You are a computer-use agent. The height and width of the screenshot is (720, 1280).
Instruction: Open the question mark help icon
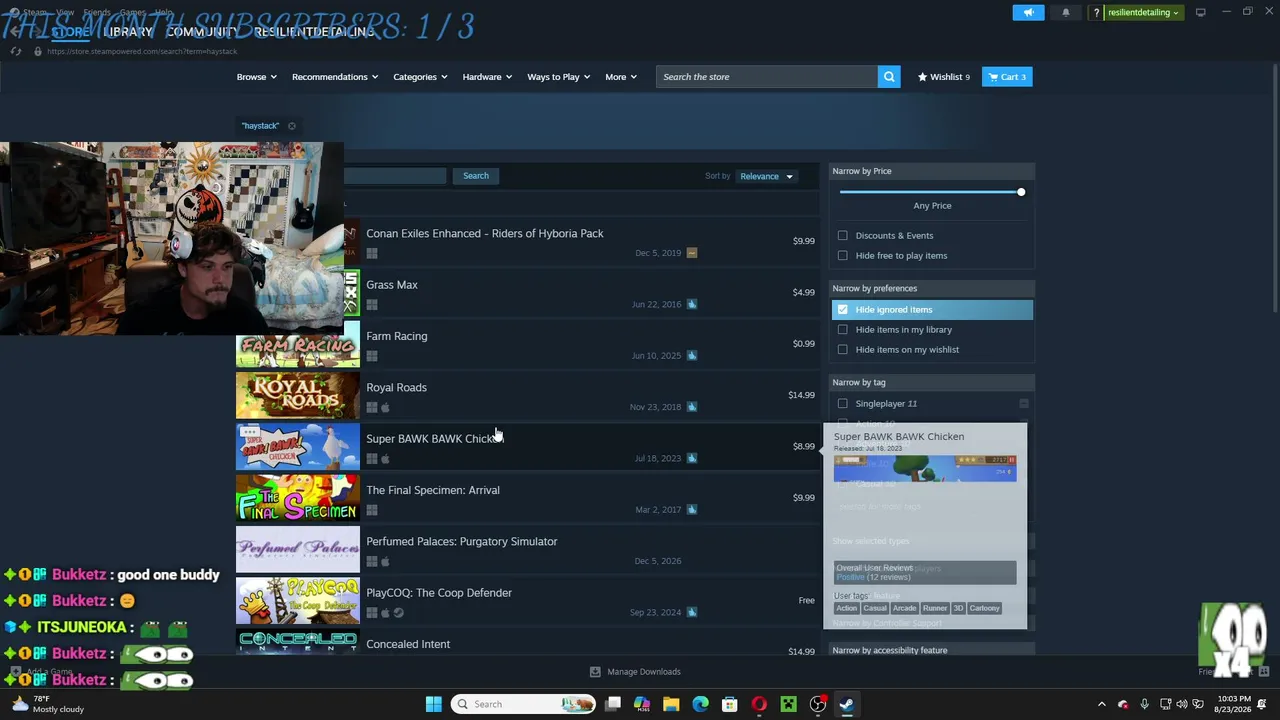[x=1097, y=13]
